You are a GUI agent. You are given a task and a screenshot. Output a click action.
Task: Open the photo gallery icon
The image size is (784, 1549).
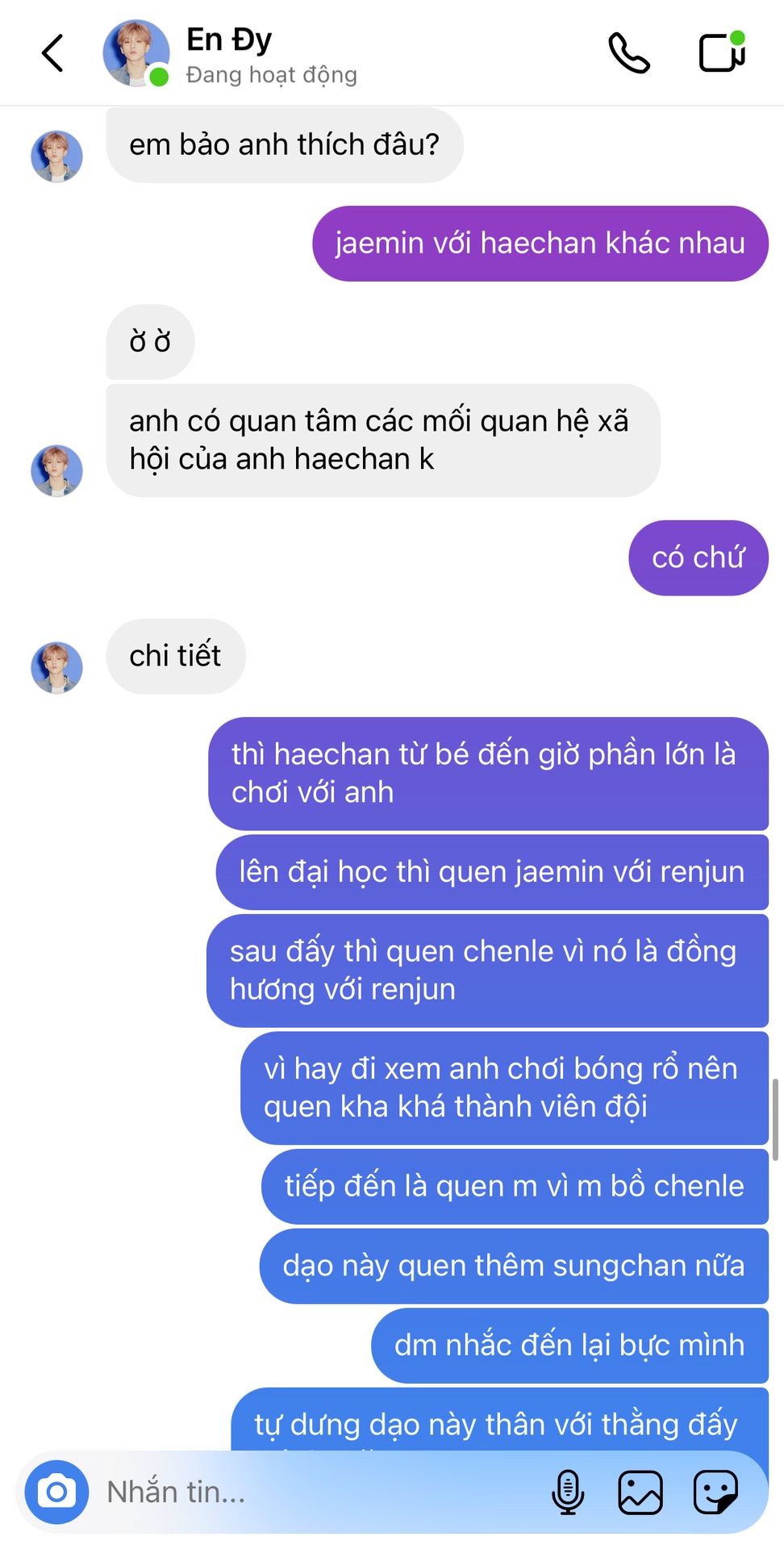640,1492
